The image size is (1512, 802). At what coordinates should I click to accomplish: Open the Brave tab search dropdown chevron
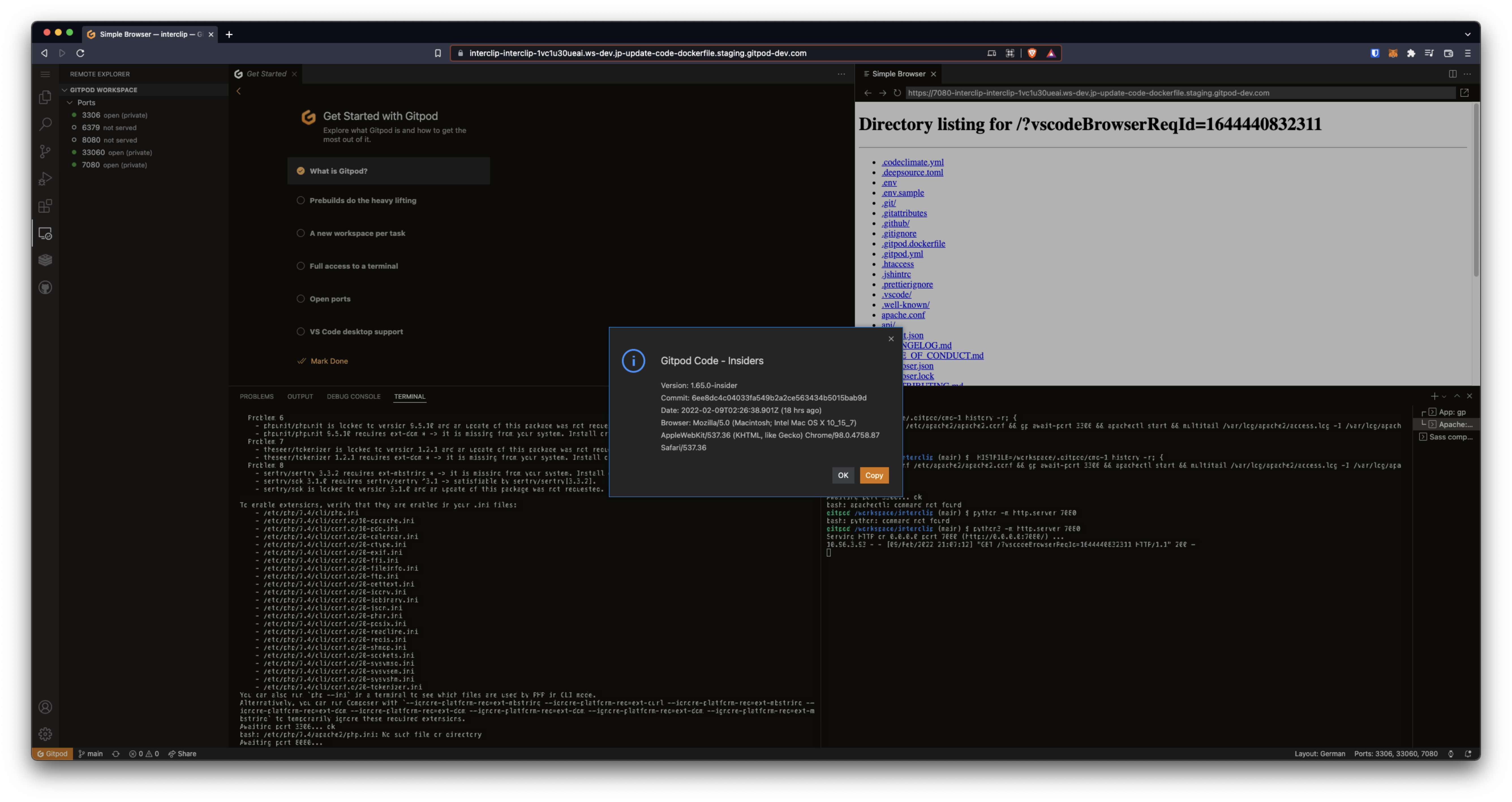(1467, 34)
